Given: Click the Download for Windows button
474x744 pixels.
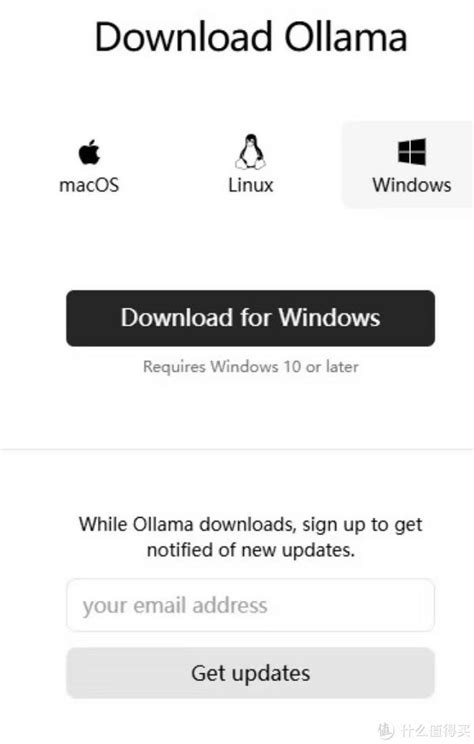Looking at the screenshot, I should pyautogui.click(x=251, y=318).
